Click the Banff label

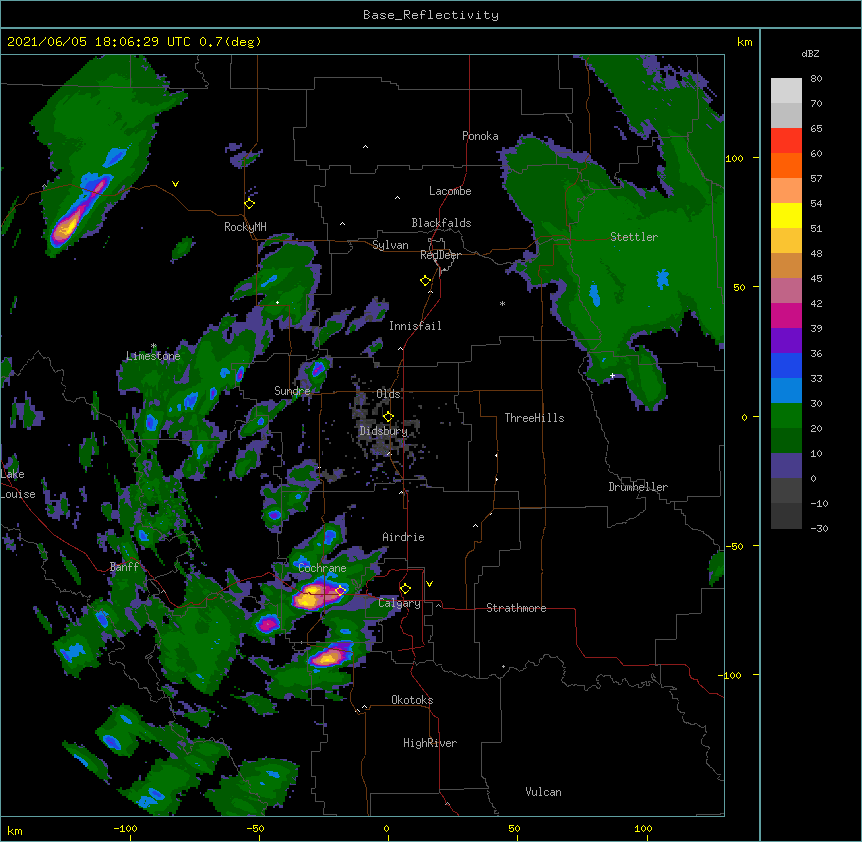click(x=124, y=567)
